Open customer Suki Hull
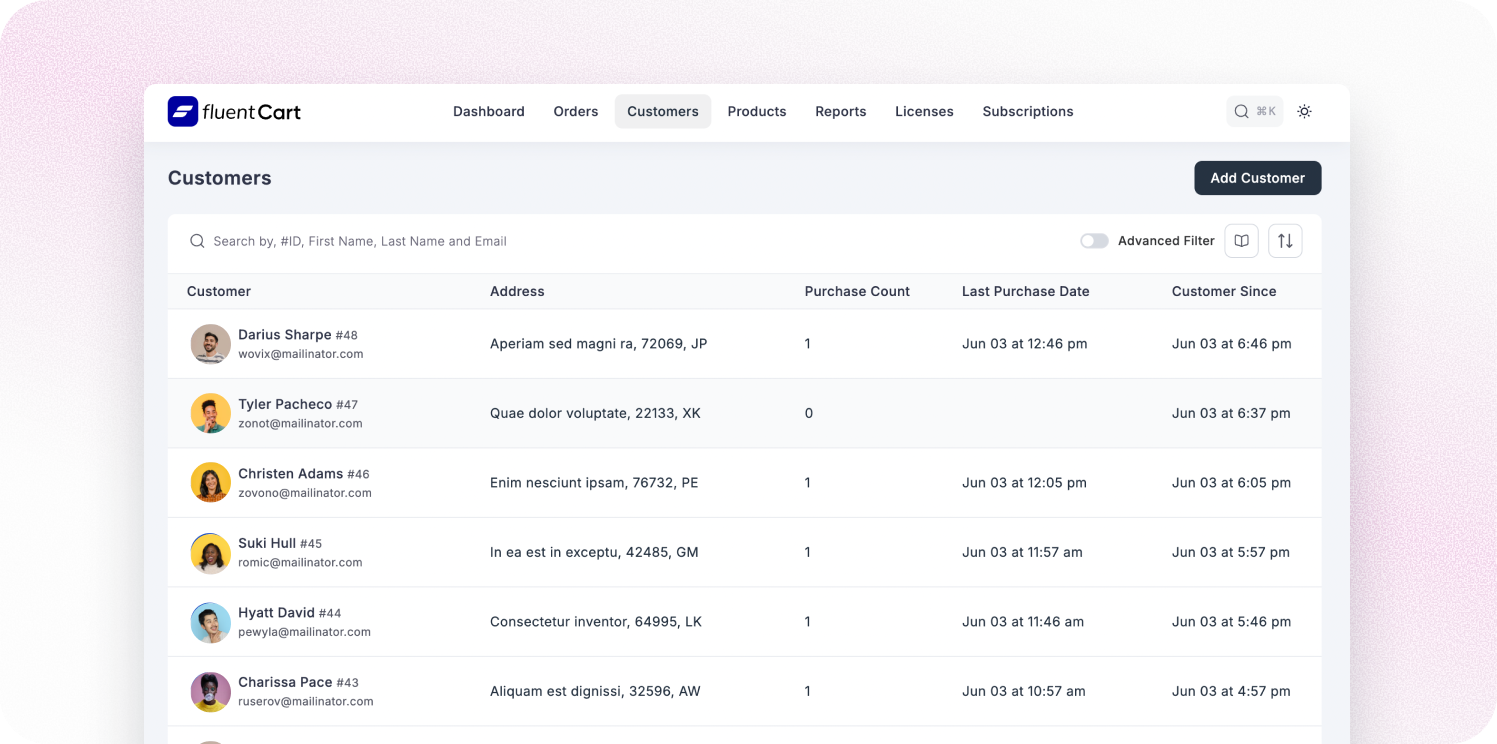The height and width of the screenshot is (744, 1497). [x=267, y=543]
